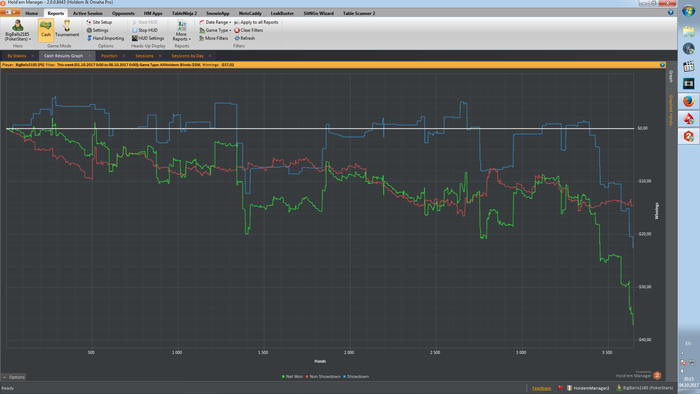Viewport: 700px width, 394px height.
Task: Open More Filters
Action: point(213,38)
